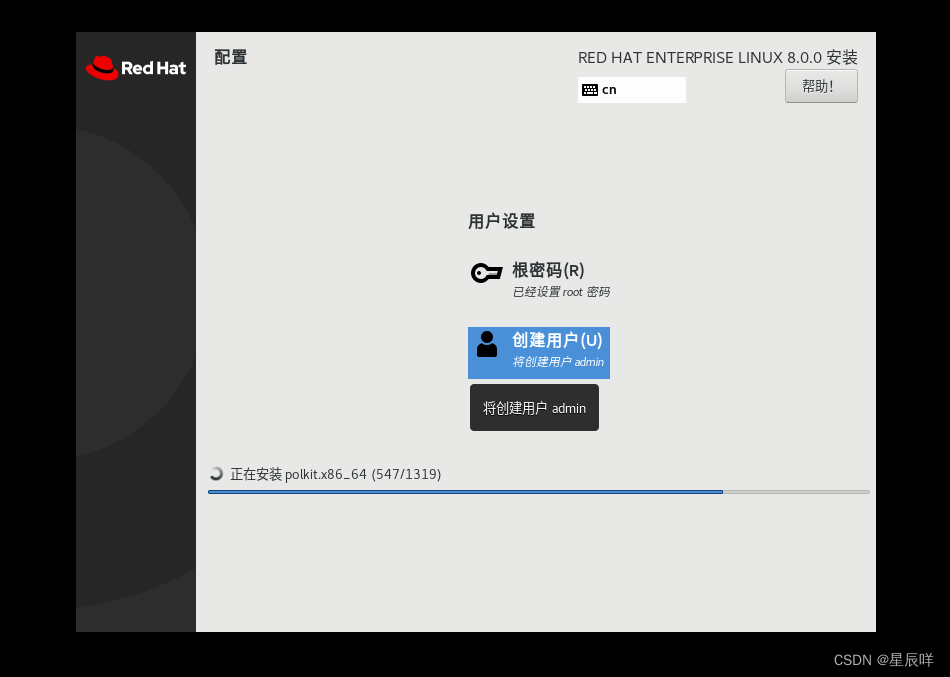
Task: Click the Red Hat logo in the sidebar
Action: [136, 68]
